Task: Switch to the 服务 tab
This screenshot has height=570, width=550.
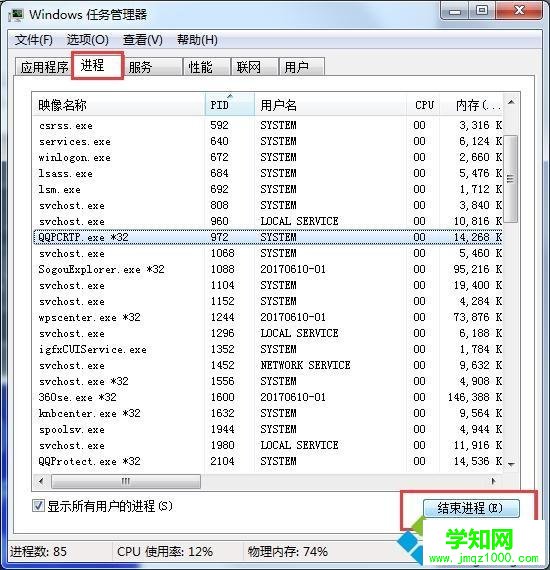Action: pyautogui.click(x=152, y=67)
